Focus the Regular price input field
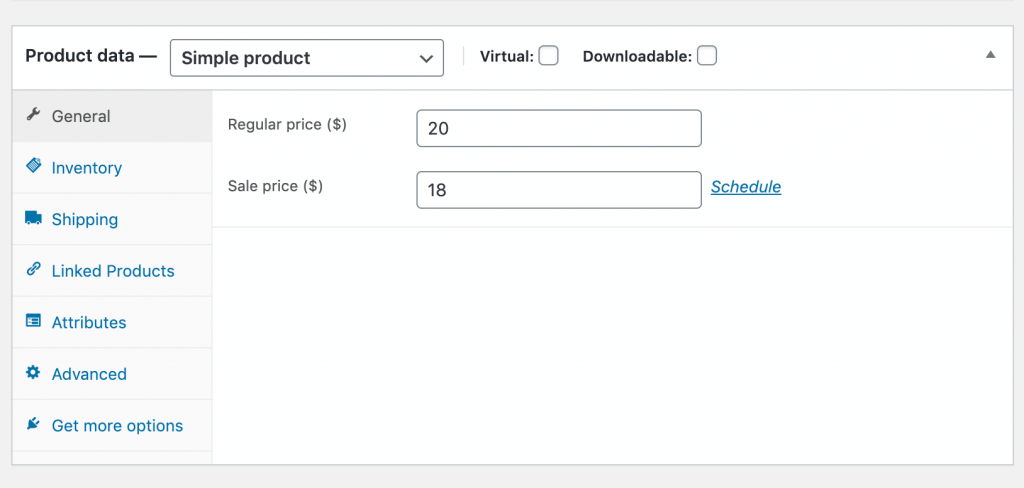The image size is (1024, 488). tap(559, 128)
